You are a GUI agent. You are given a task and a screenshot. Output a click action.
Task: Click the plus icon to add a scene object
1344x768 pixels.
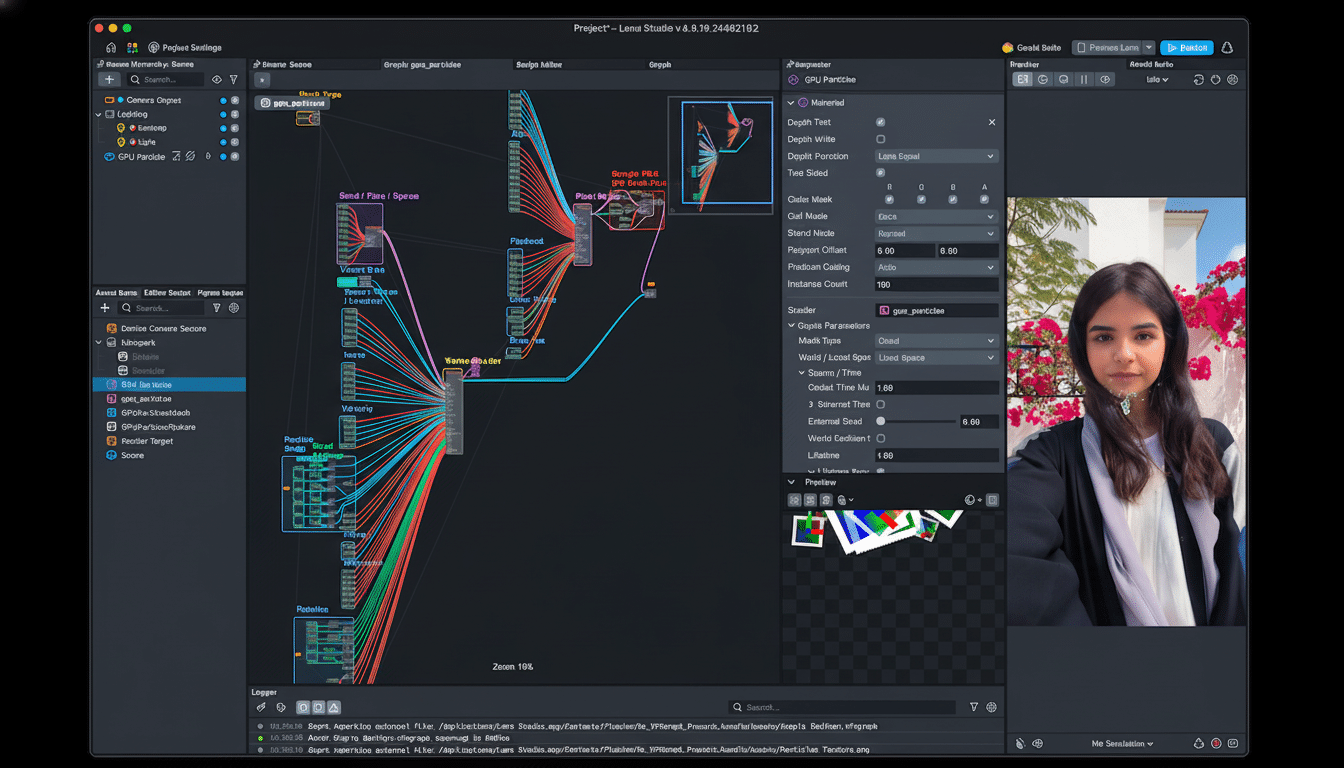pos(108,79)
